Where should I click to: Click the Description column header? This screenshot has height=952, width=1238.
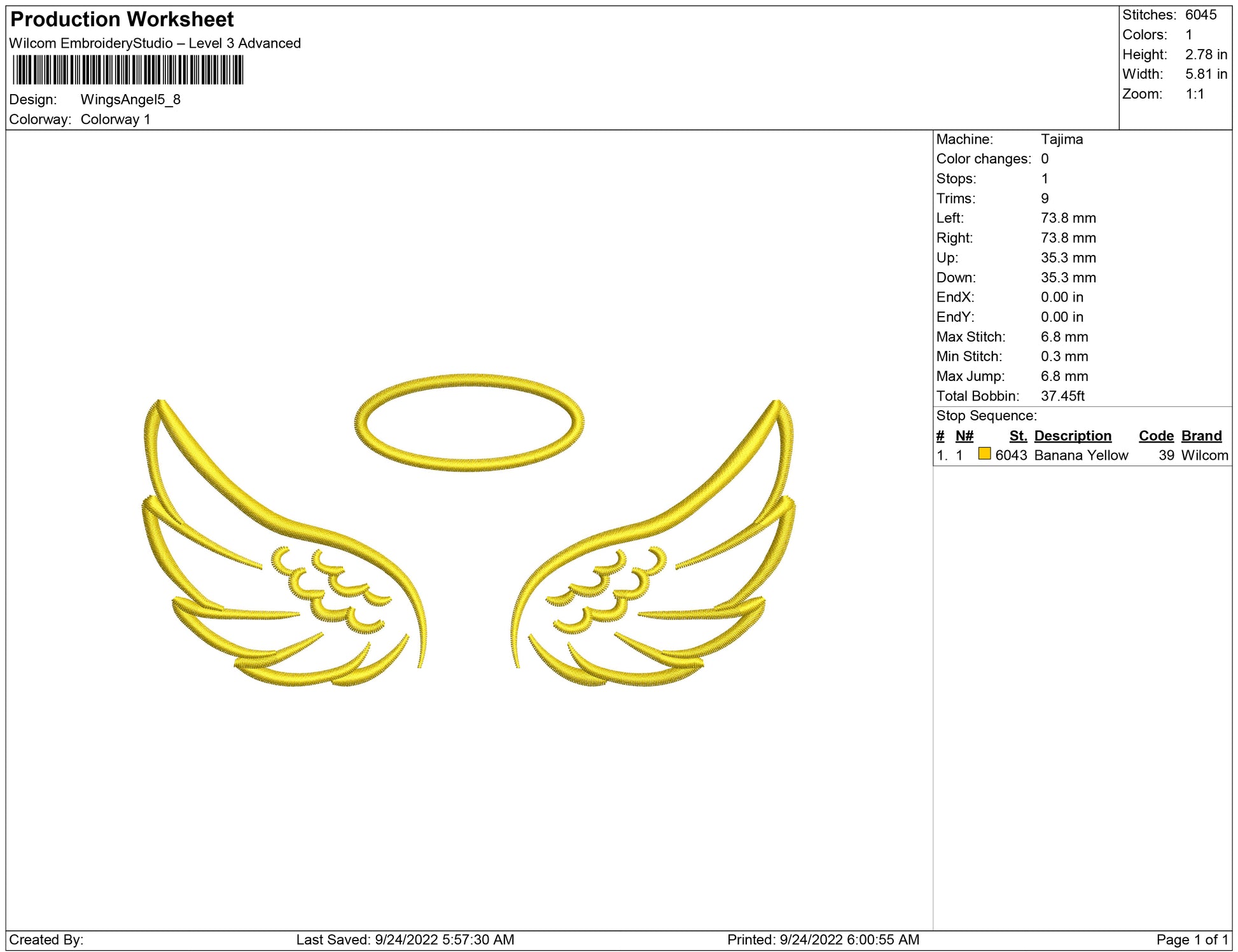pyautogui.click(x=1072, y=436)
